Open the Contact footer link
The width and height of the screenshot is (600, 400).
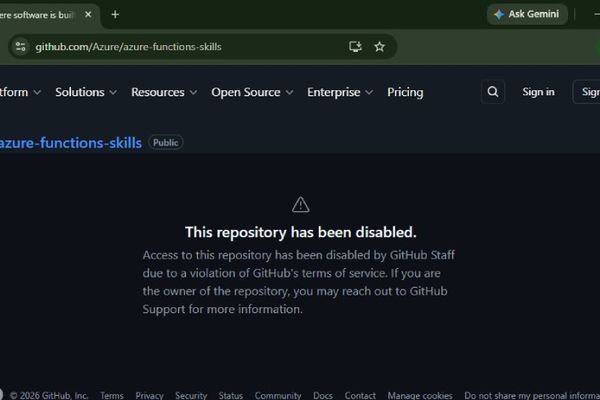(x=360, y=395)
